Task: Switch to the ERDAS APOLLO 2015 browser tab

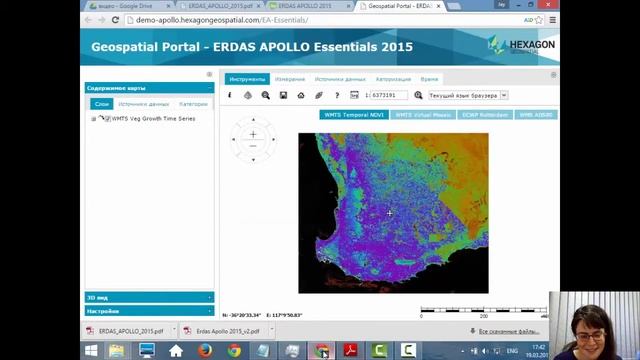Action: tap(309, 6)
